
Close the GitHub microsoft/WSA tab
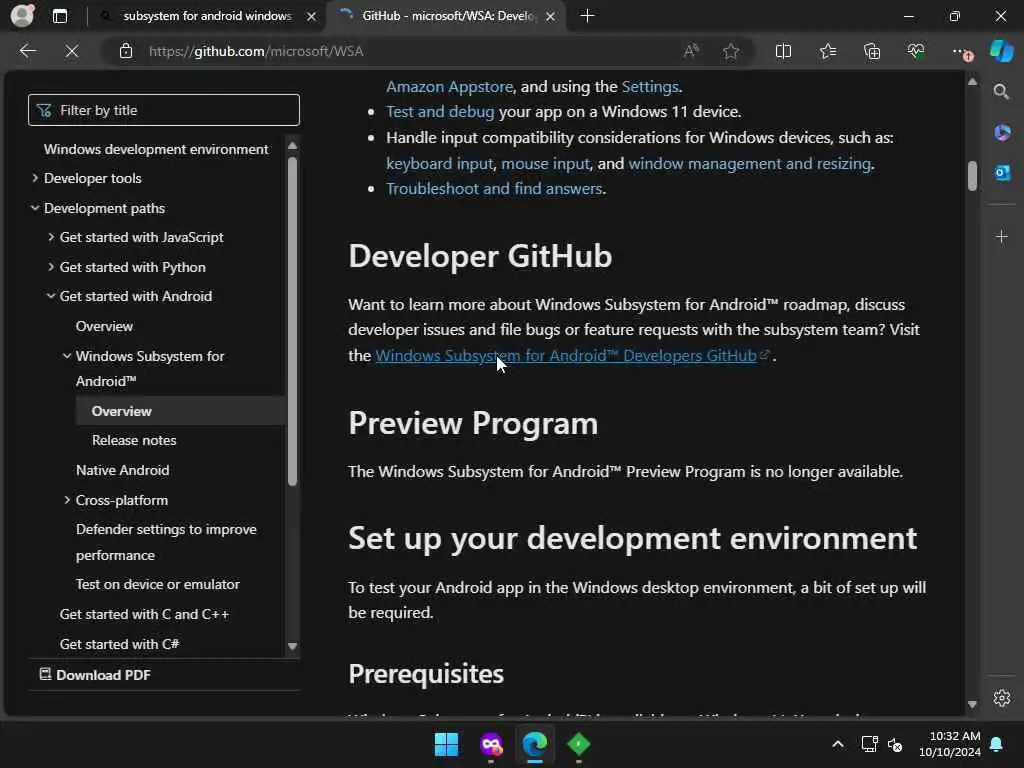(x=551, y=16)
